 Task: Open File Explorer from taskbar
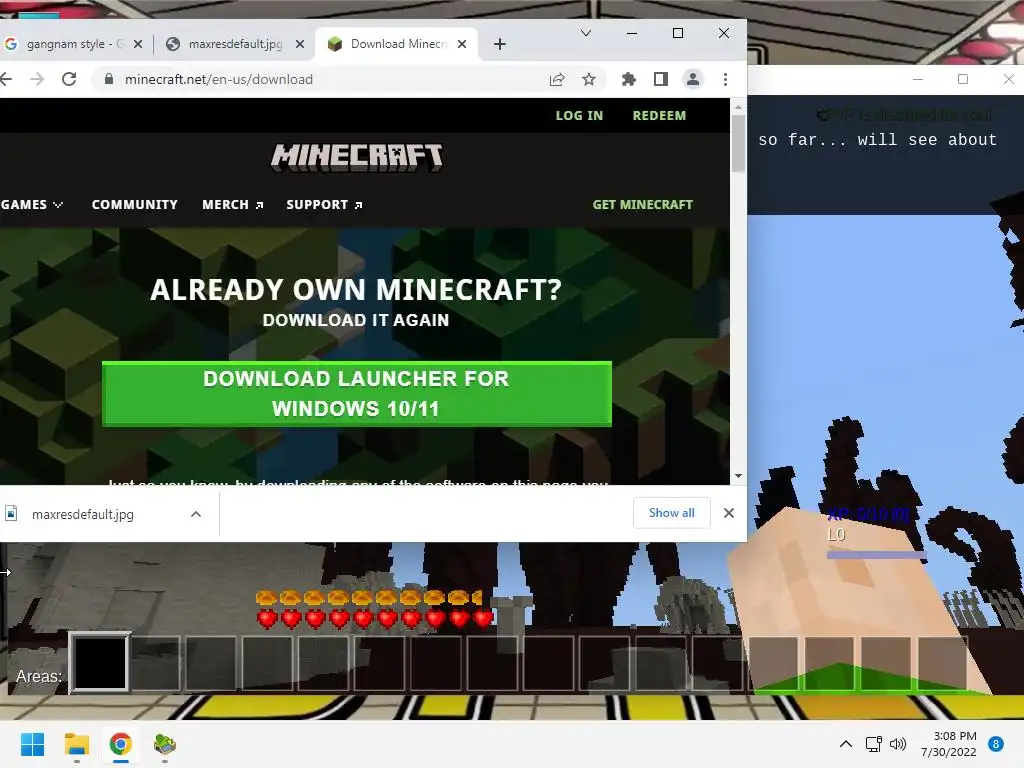click(x=76, y=744)
